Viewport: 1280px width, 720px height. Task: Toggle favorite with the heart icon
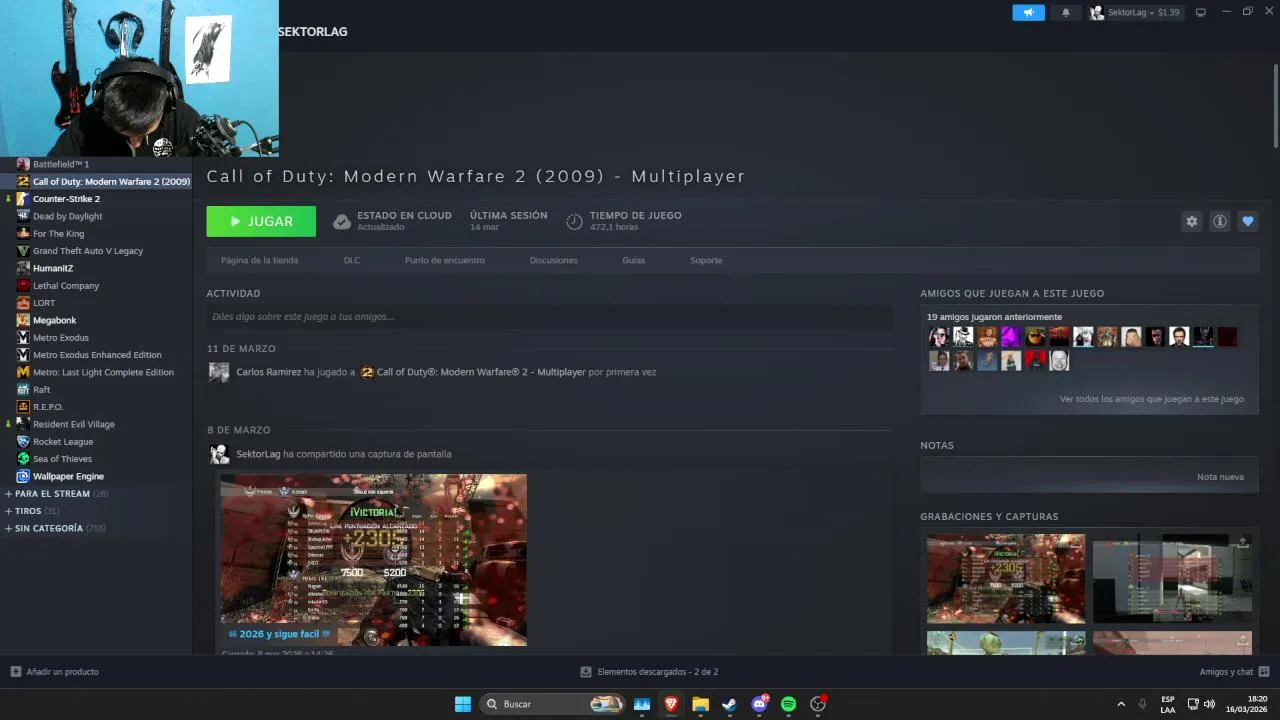point(1247,221)
